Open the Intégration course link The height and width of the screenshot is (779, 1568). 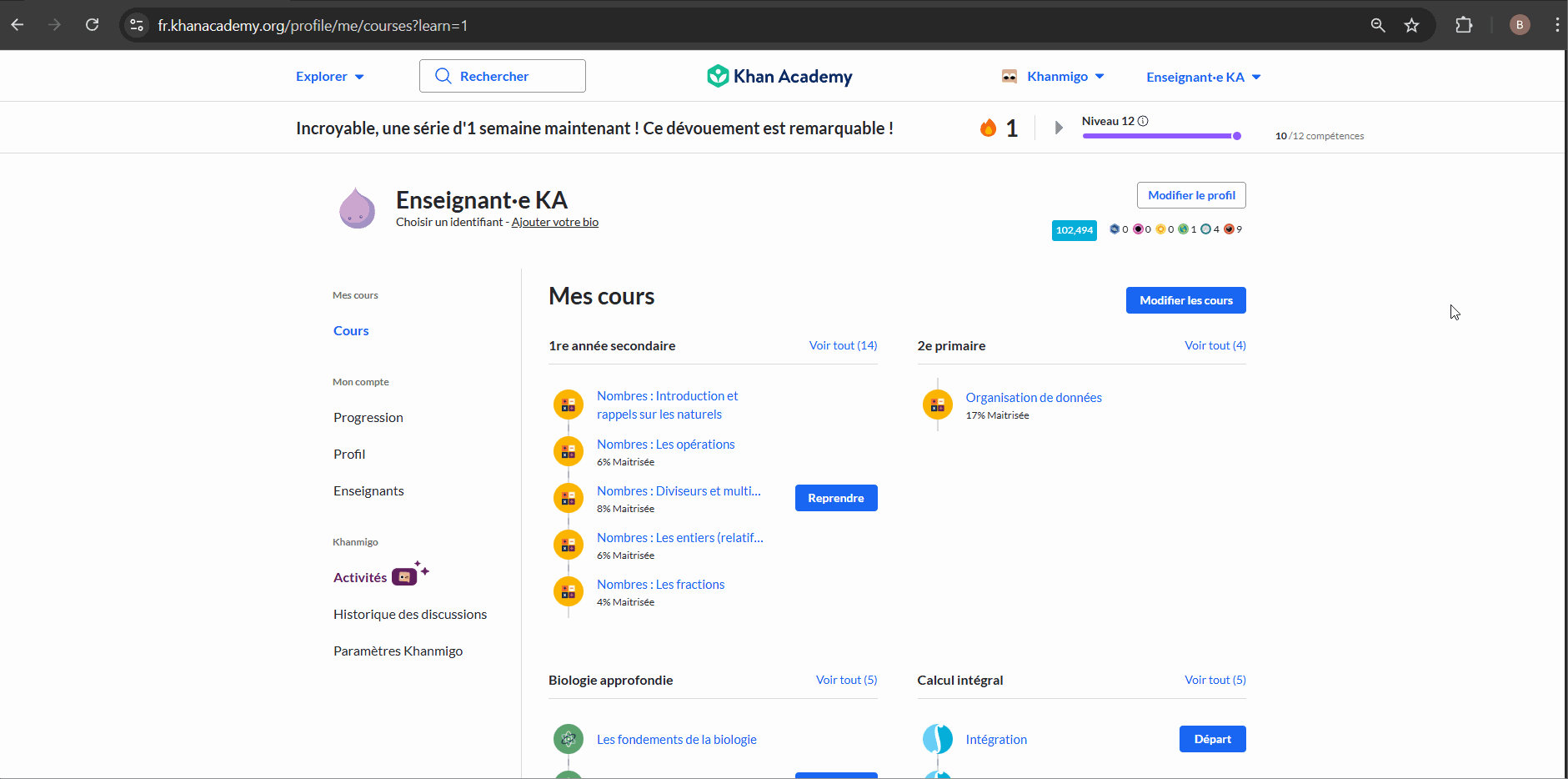click(996, 739)
